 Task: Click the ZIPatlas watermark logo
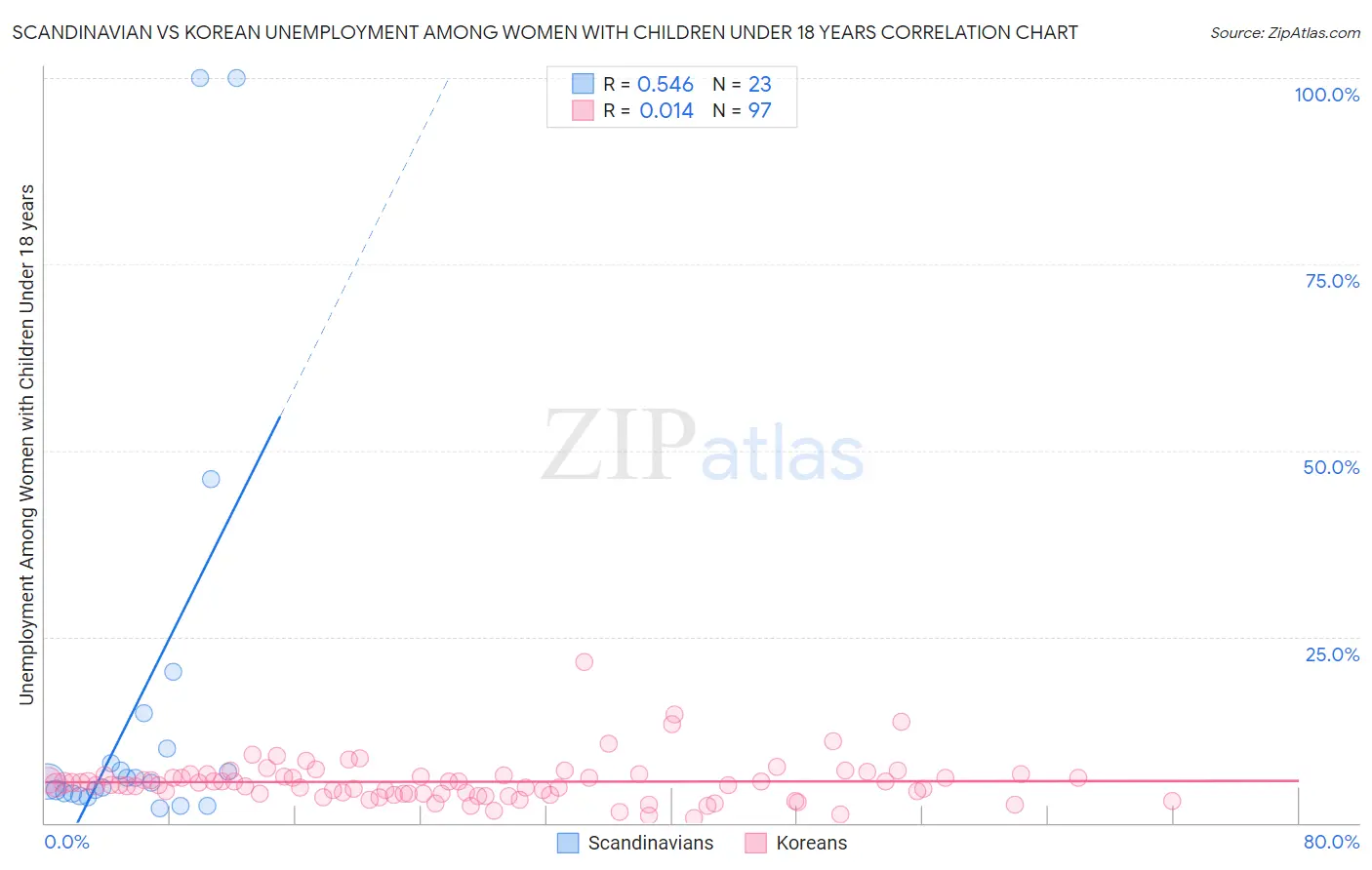(x=703, y=447)
